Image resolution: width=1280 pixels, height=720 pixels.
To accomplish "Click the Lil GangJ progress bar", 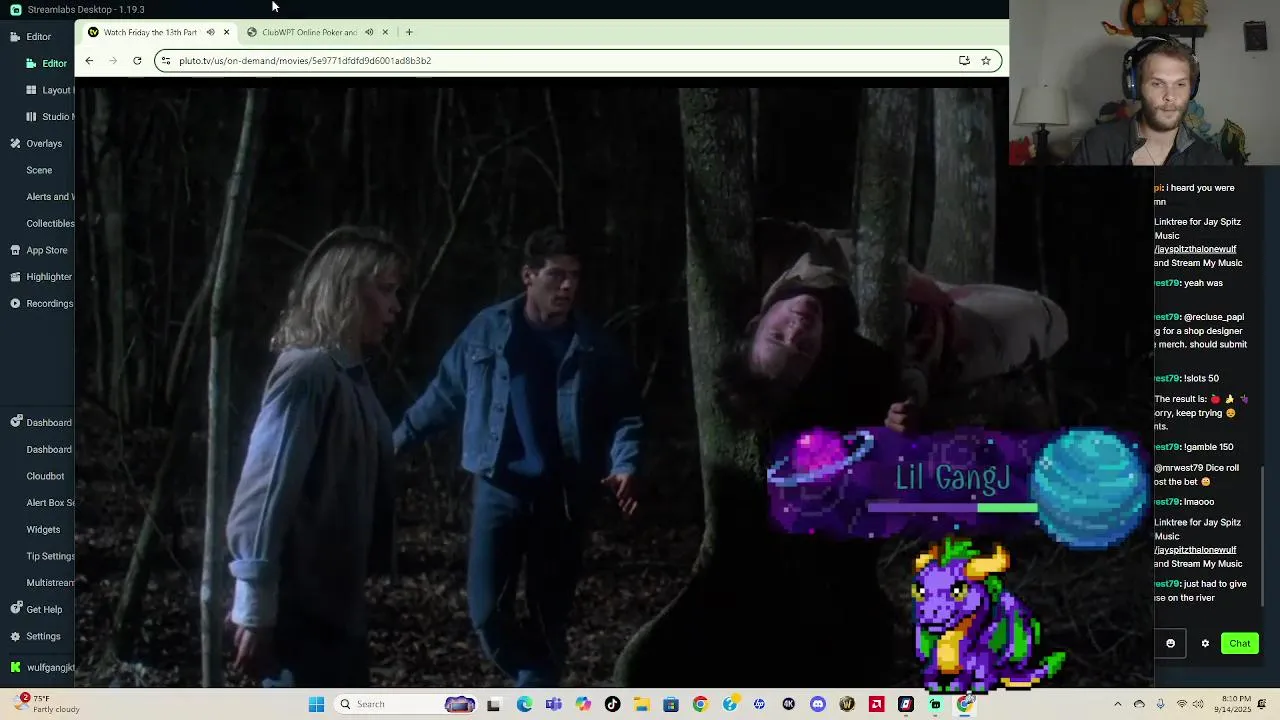I will coord(953,508).
